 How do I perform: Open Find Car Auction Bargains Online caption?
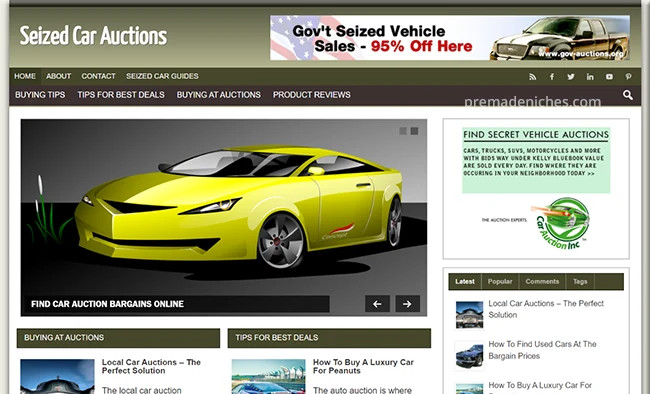click(x=107, y=304)
